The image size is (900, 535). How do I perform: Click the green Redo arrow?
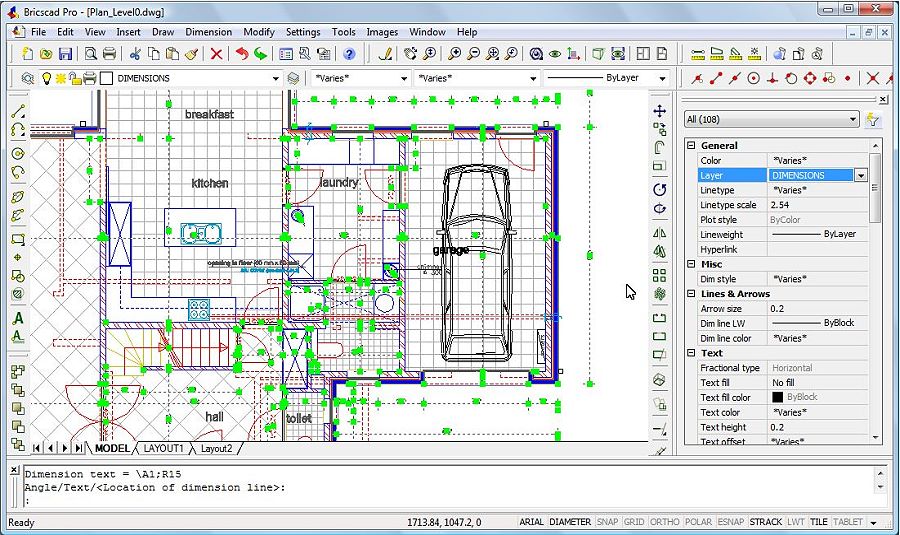[x=261, y=54]
